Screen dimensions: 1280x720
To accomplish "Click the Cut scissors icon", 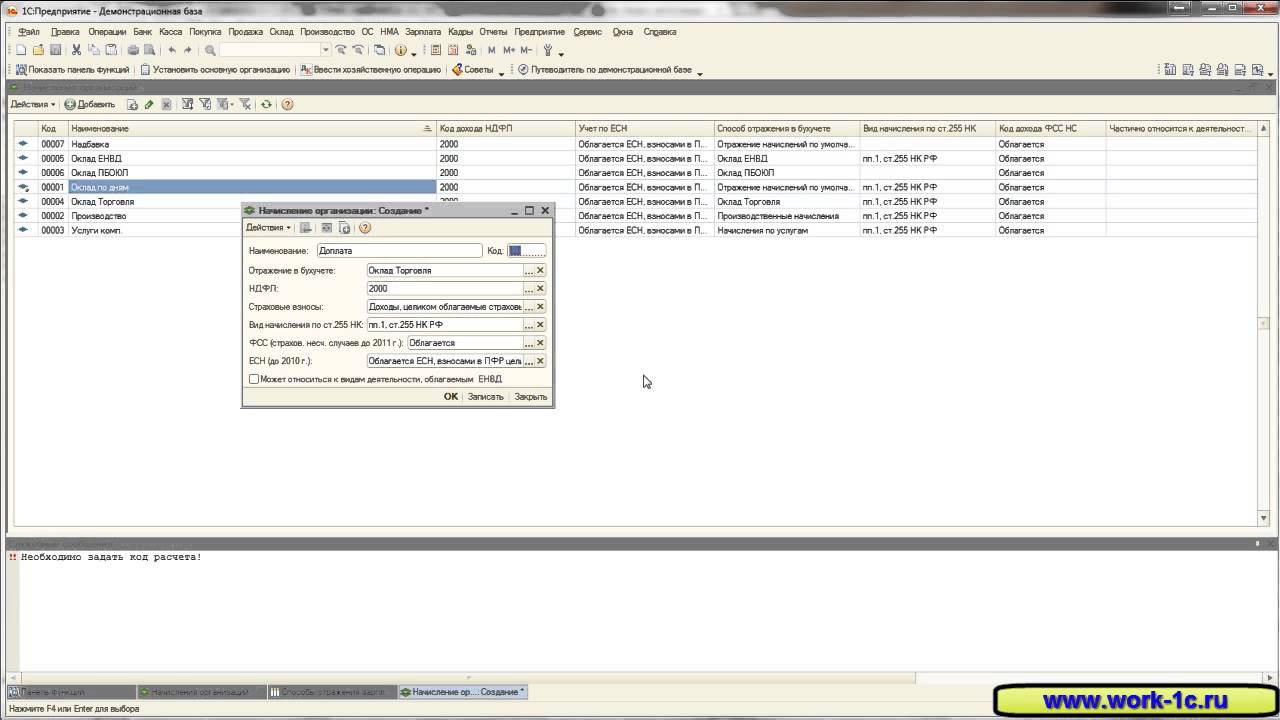I will click(x=76, y=50).
